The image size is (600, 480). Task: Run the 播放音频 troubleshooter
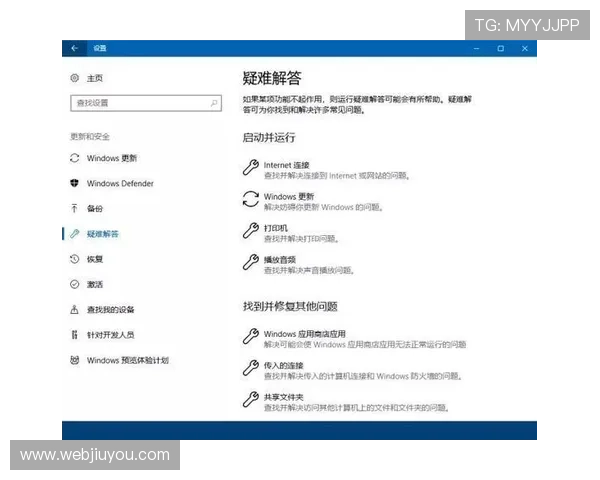(x=280, y=260)
